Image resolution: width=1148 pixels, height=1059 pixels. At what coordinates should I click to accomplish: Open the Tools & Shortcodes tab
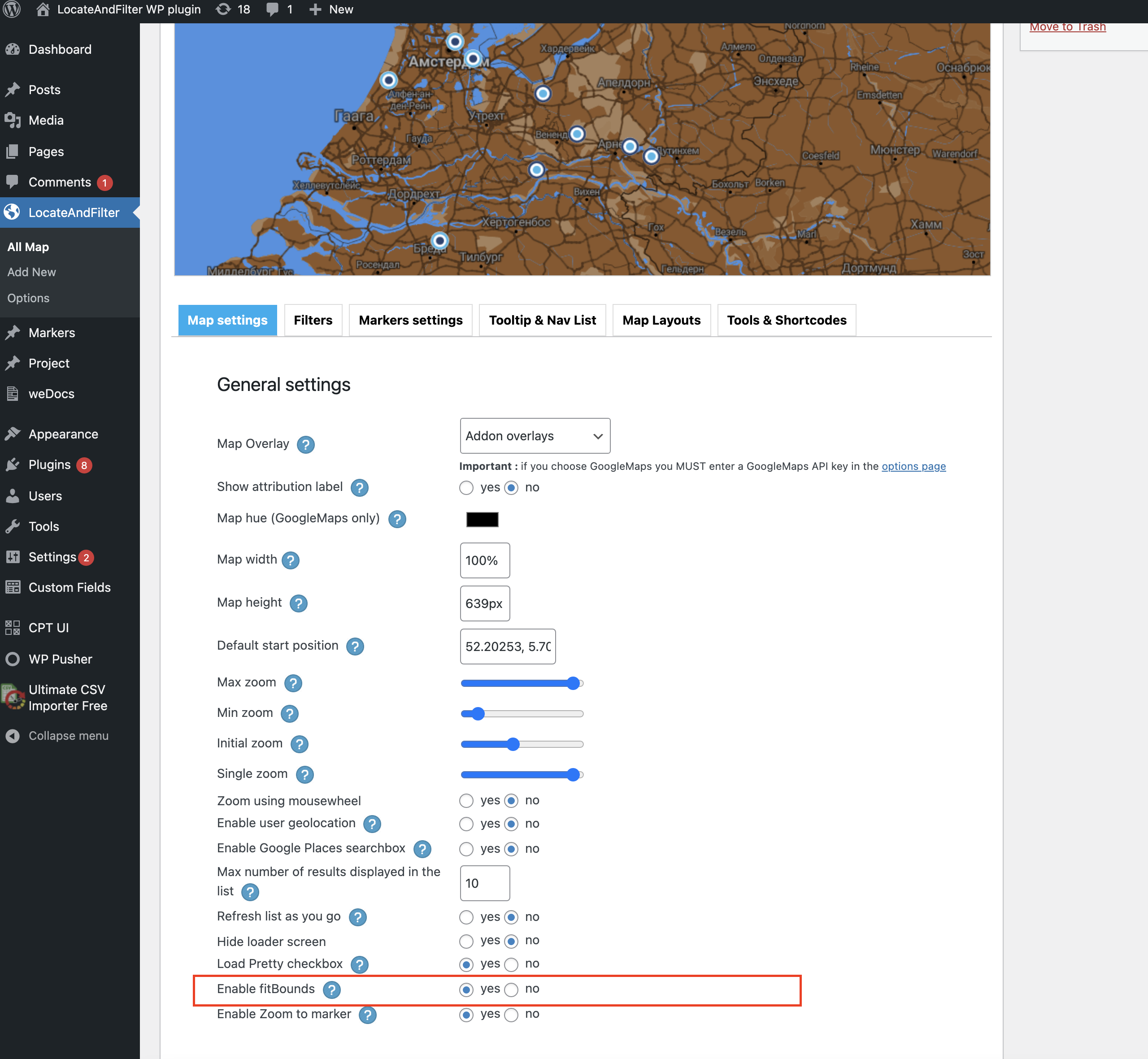click(x=787, y=320)
